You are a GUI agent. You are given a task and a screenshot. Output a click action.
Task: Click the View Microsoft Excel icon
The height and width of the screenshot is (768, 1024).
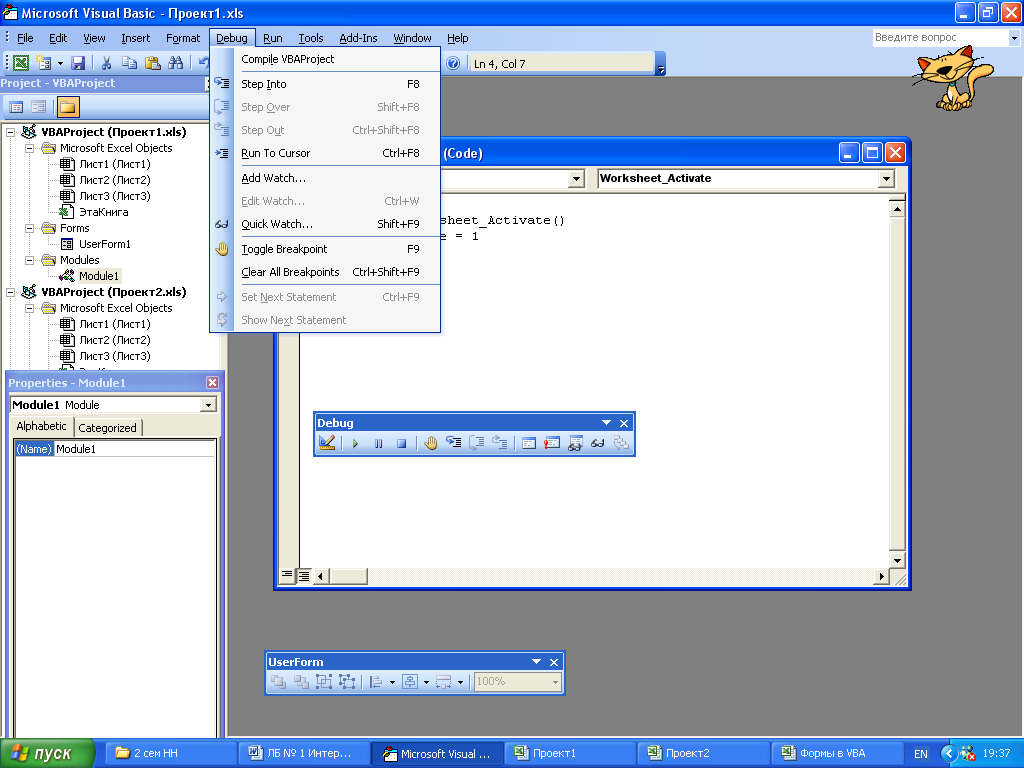pyautogui.click(x=21, y=63)
